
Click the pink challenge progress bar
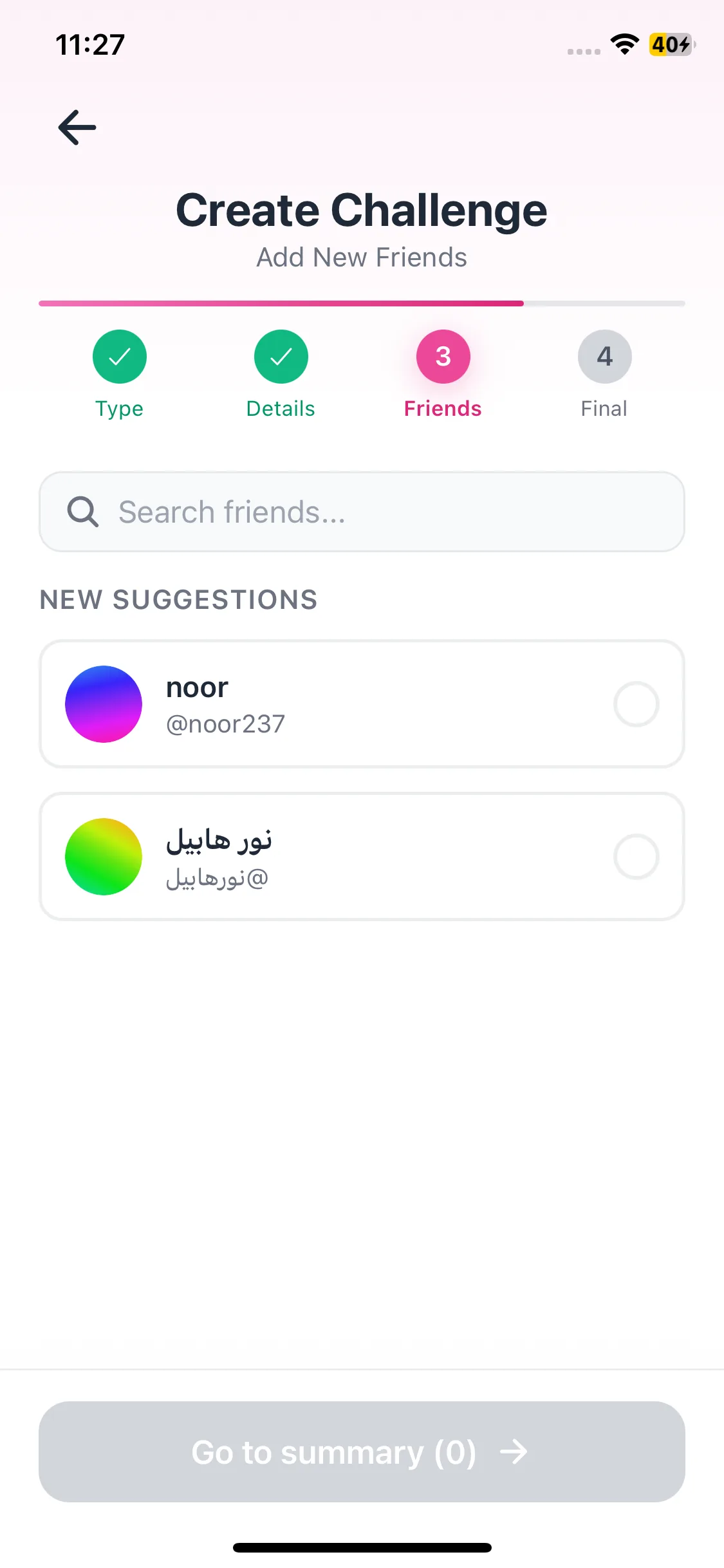coord(281,303)
